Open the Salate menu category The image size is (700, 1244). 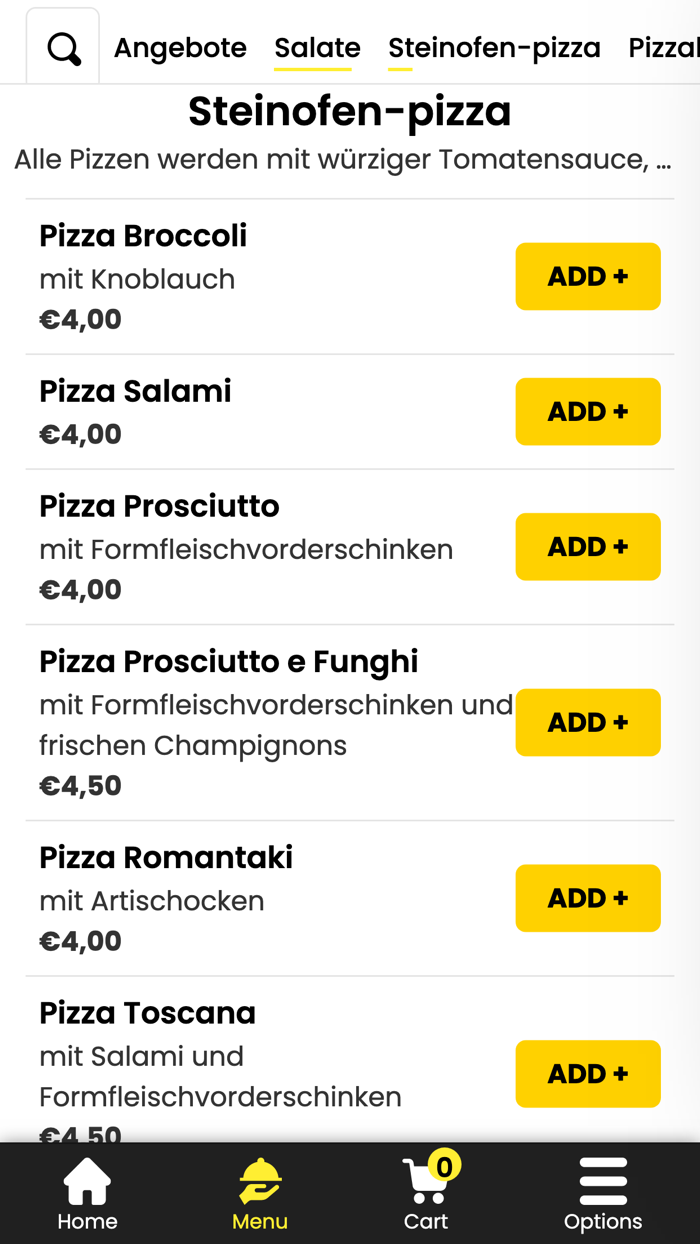[316, 46]
